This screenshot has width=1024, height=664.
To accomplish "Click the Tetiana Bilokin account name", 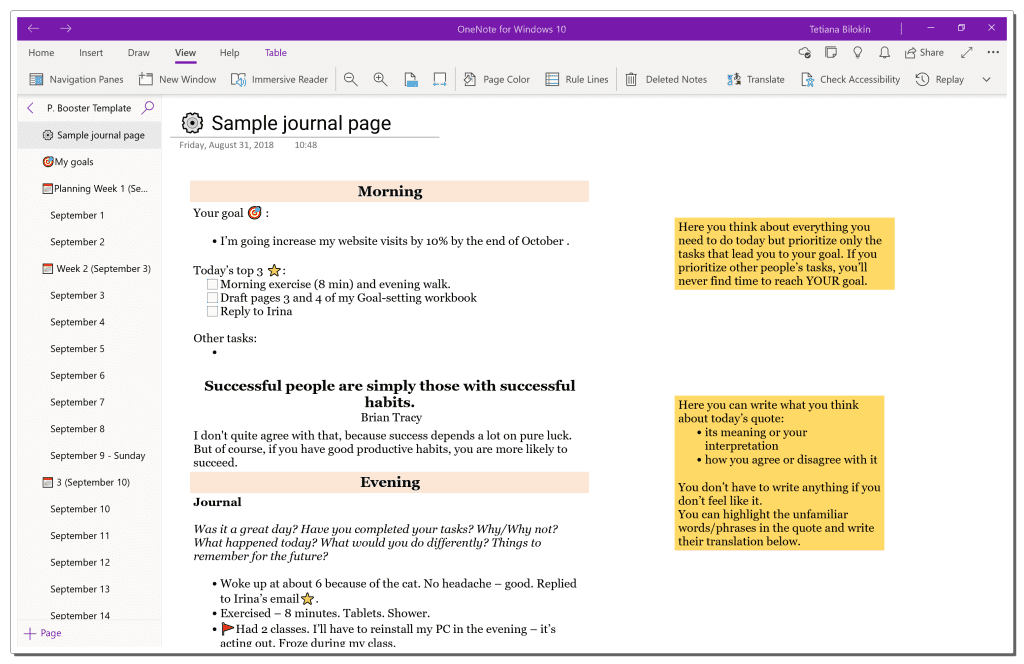I will pos(839,29).
